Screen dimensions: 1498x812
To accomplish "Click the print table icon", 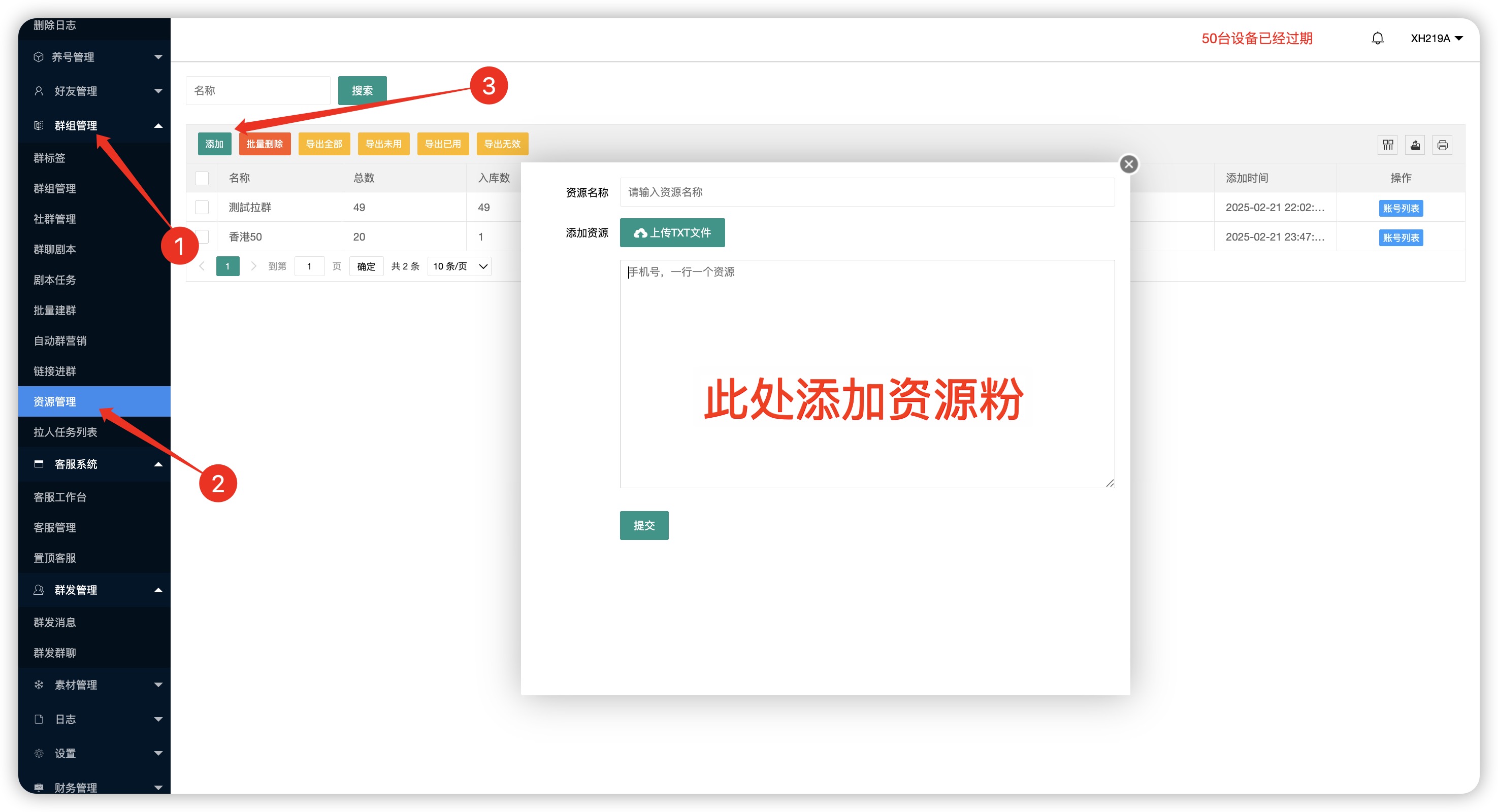I will click(x=1442, y=145).
